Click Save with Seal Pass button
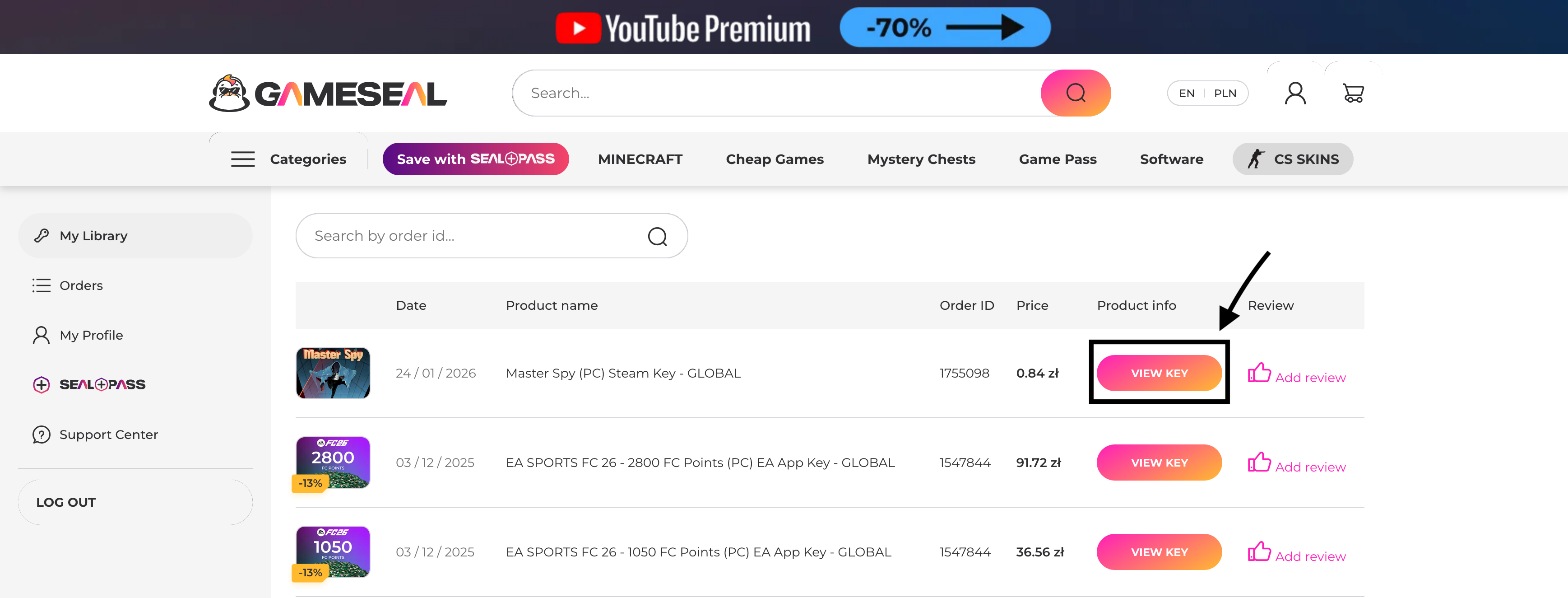This screenshot has height=598, width=1568. pos(475,159)
